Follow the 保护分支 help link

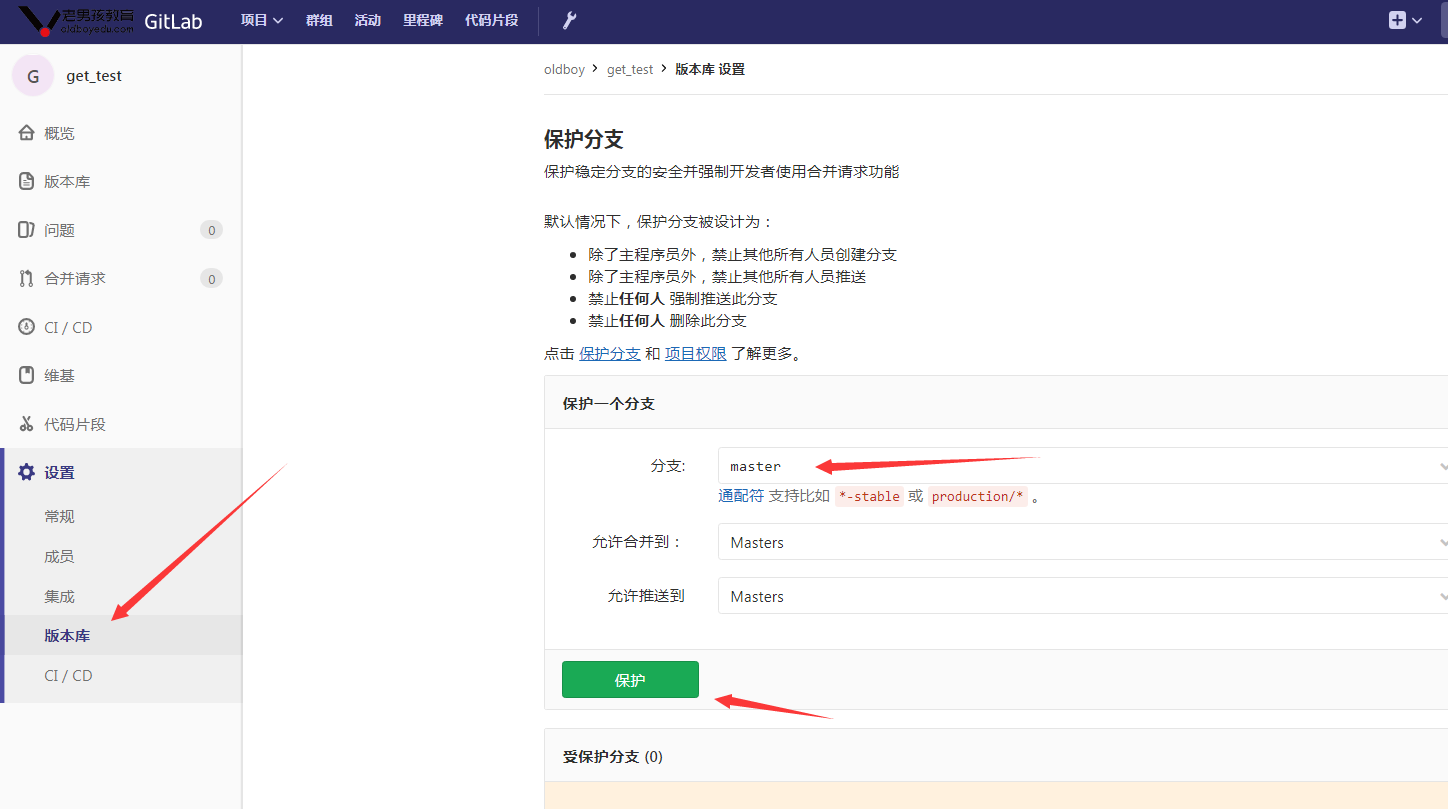coord(610,353)
